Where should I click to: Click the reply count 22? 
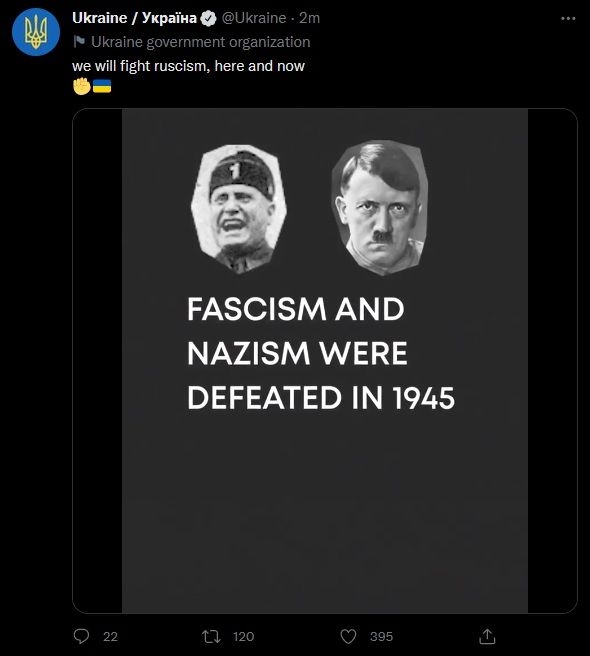(110, 636)
